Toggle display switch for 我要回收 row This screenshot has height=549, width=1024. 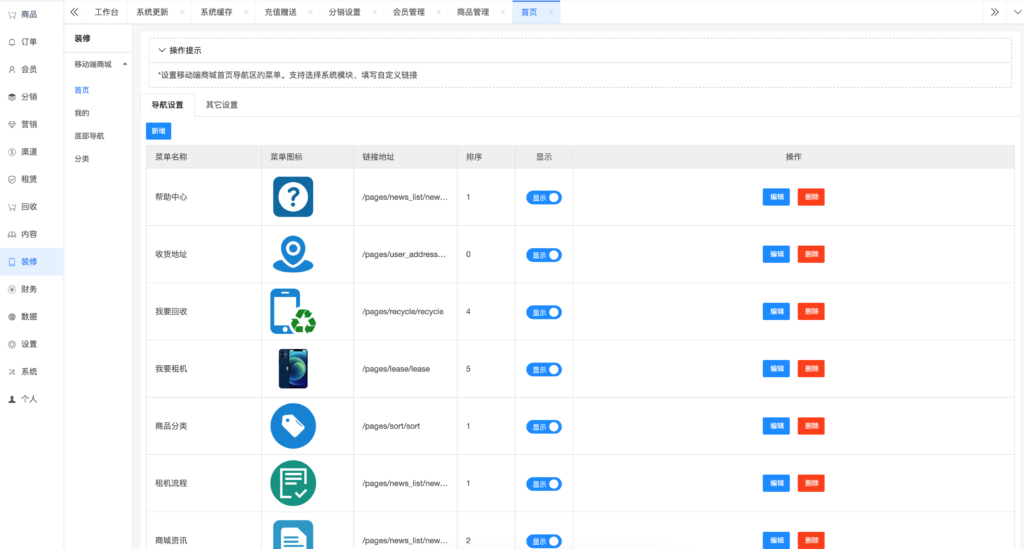[x=543, y=313]
